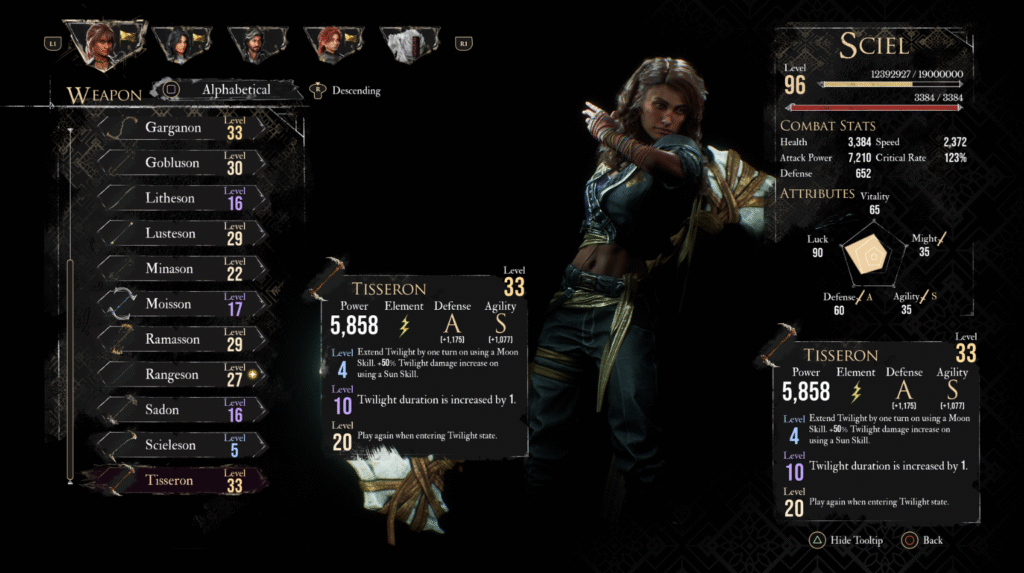Select the Moisson weapon with scythe icon

coord(182,304)
